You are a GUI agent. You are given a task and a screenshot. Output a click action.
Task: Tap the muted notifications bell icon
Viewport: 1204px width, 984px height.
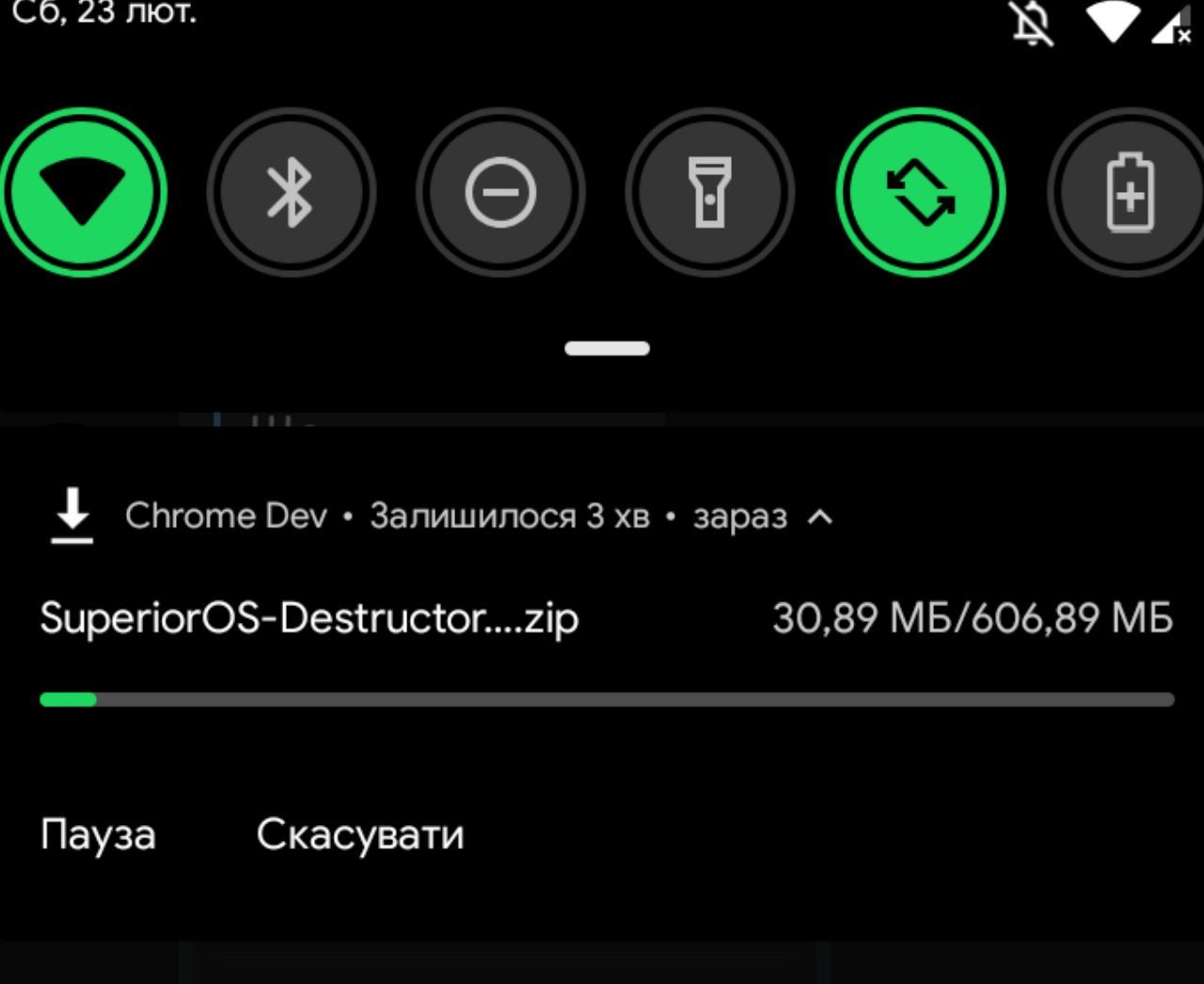[1032, 23]
